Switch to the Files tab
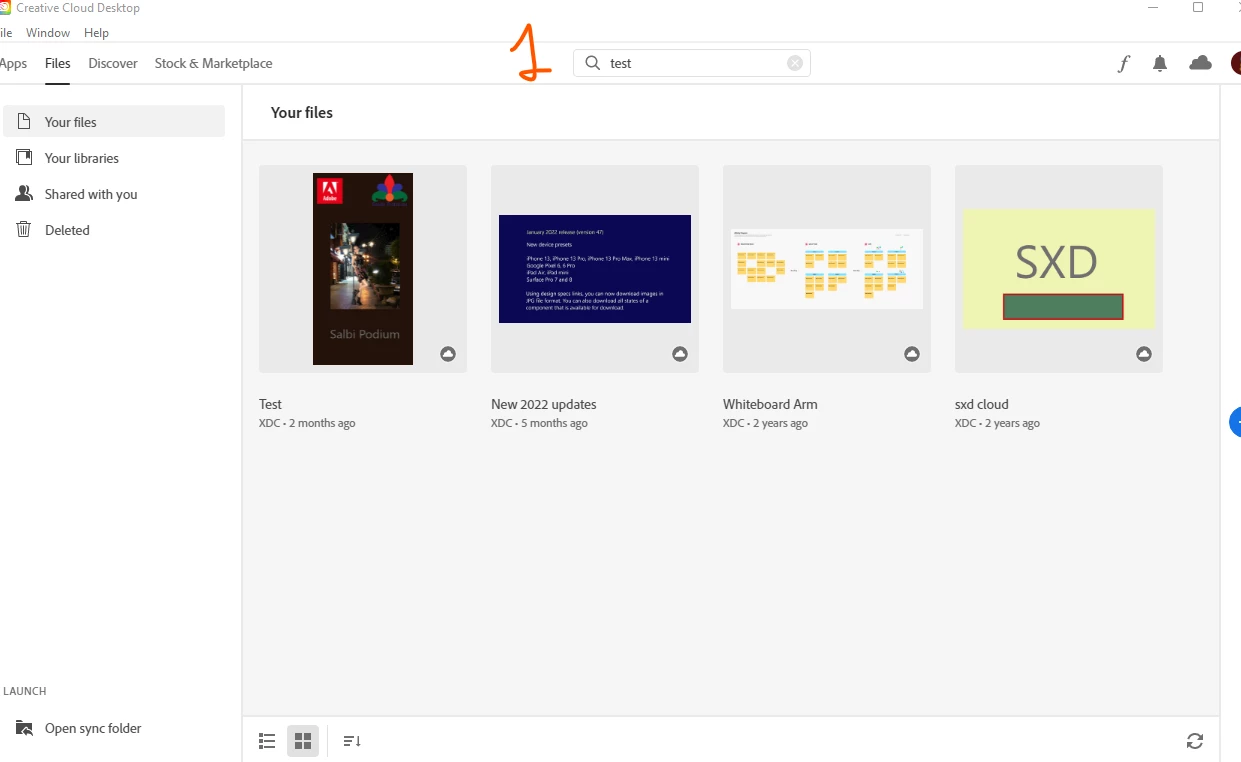1241x762 pixels. pyautogui.click(x=58, y=63)
